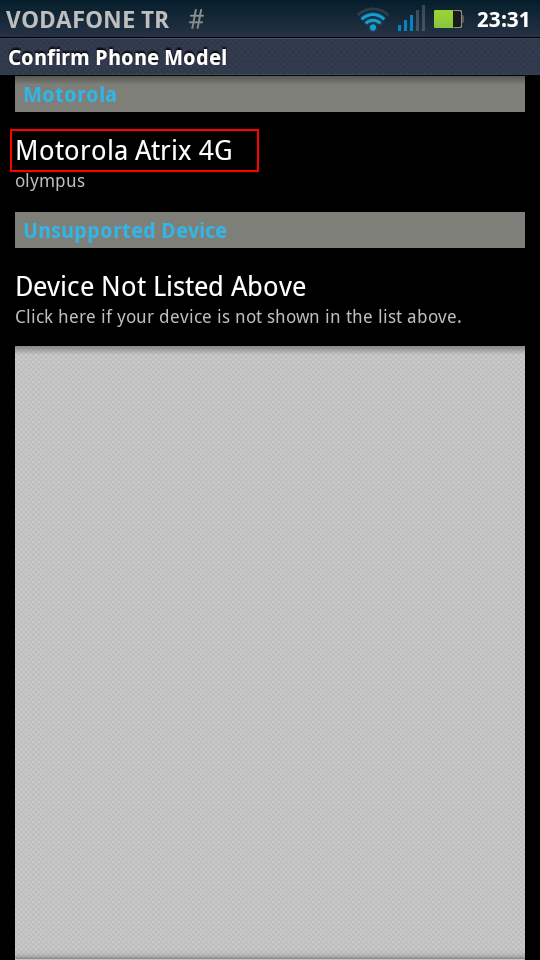The width and height of the screenshot is (540, 960).
Task: Tap the '4G' text in device name
Action: 216,150
